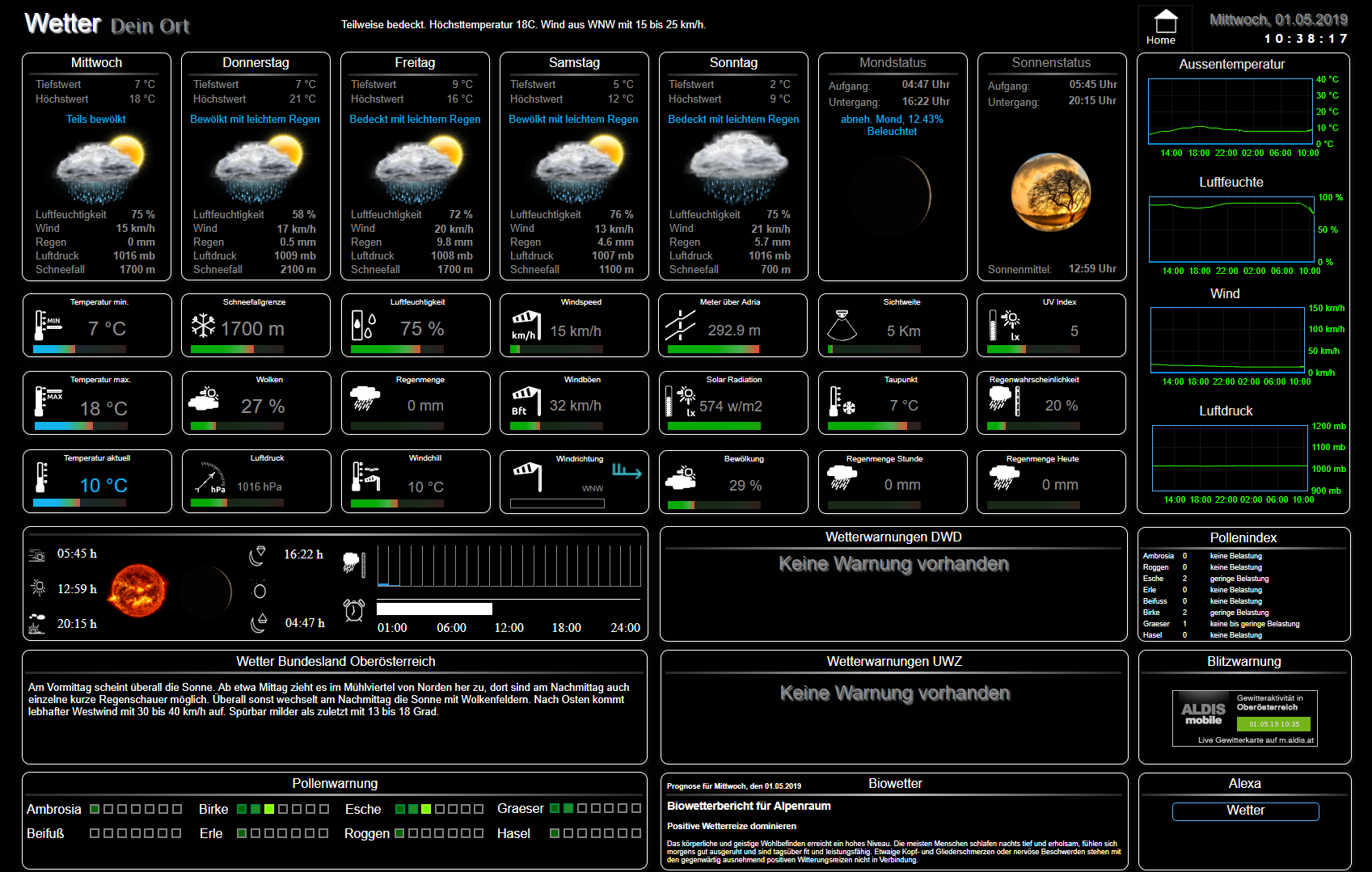Click the Temperatur aktuell thermometer icon
Viewport: 1372px width, 872px height.
coord(41,477)
